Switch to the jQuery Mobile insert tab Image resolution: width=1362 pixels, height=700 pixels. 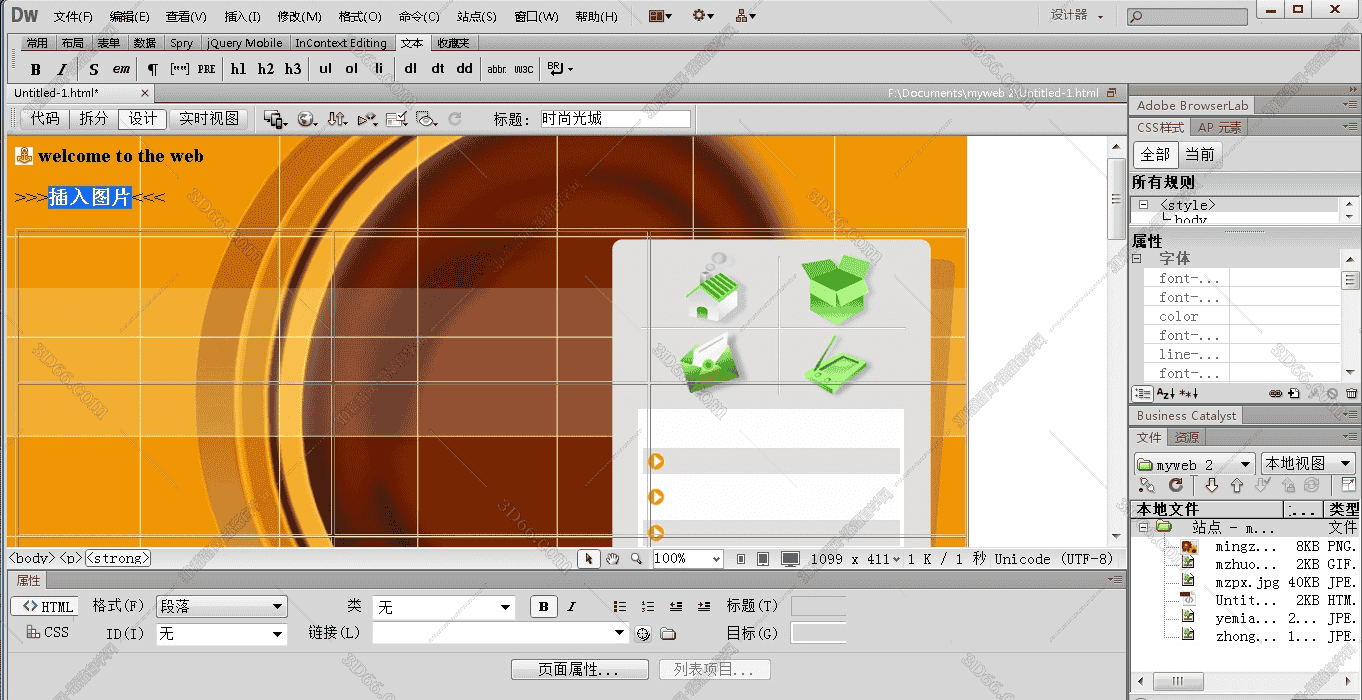coord(244,43)
